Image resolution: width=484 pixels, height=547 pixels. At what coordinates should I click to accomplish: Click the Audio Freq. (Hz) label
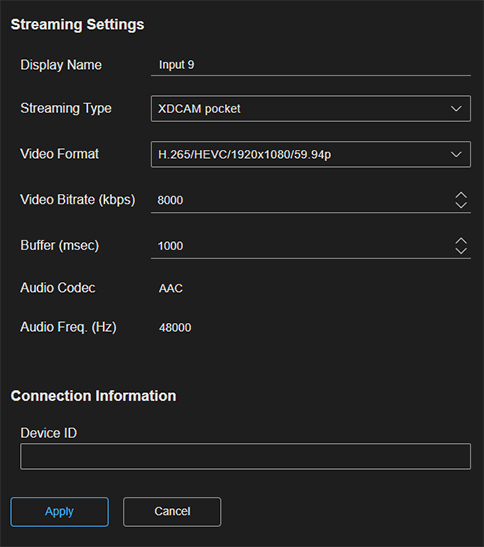[x=68, y=328]
